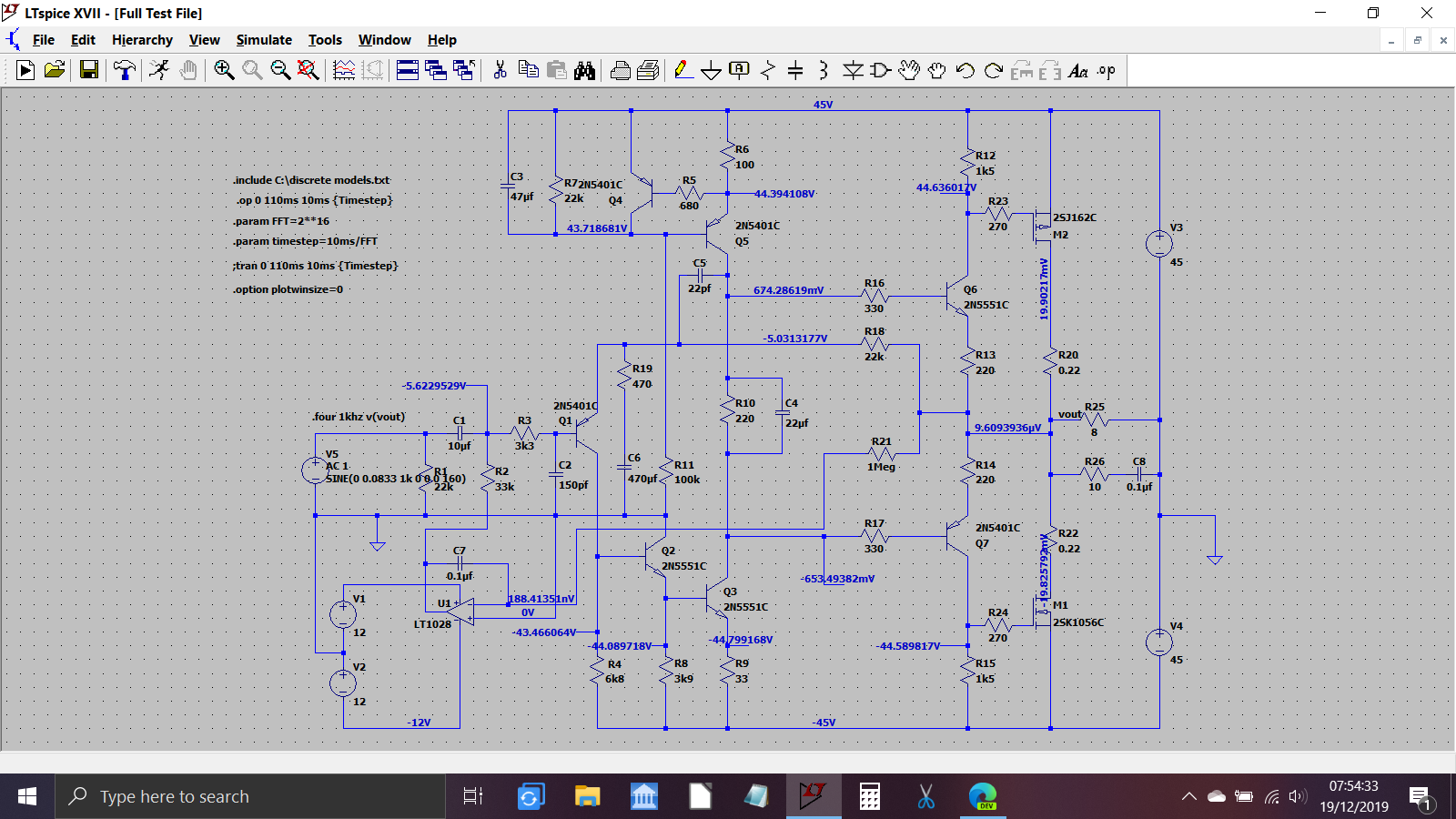Image resolution: width=1456 pixels, height=819 pixels.
Task: Click the Close All Windows toolbar icon
Action: (x=464, y=70)
